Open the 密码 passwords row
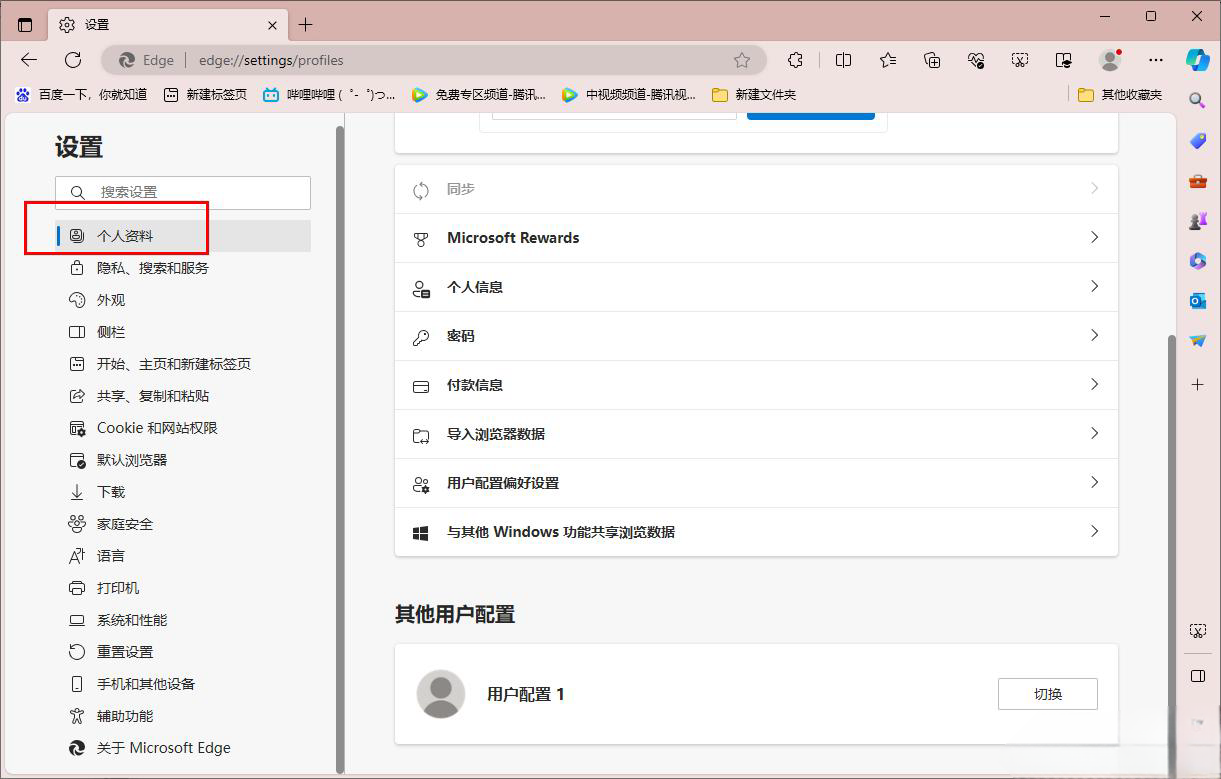1221x779 pixels. point(756,336)
